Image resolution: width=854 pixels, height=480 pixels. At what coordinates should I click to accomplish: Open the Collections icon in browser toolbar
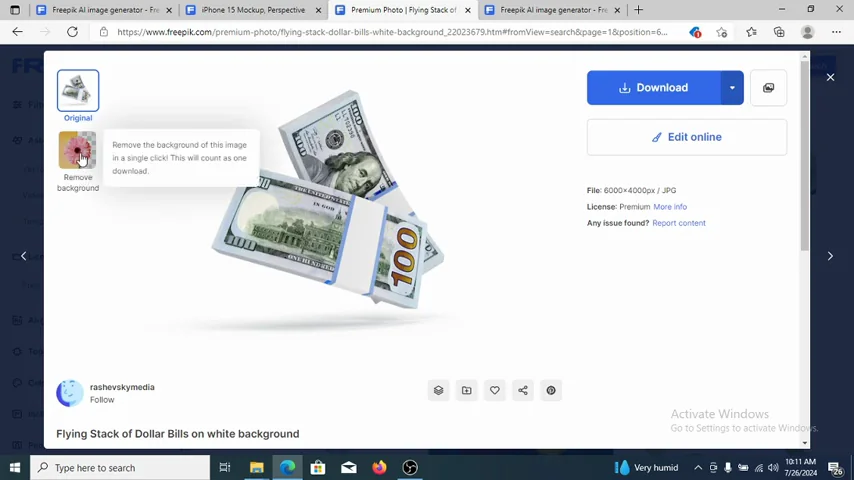coord(779,32)
